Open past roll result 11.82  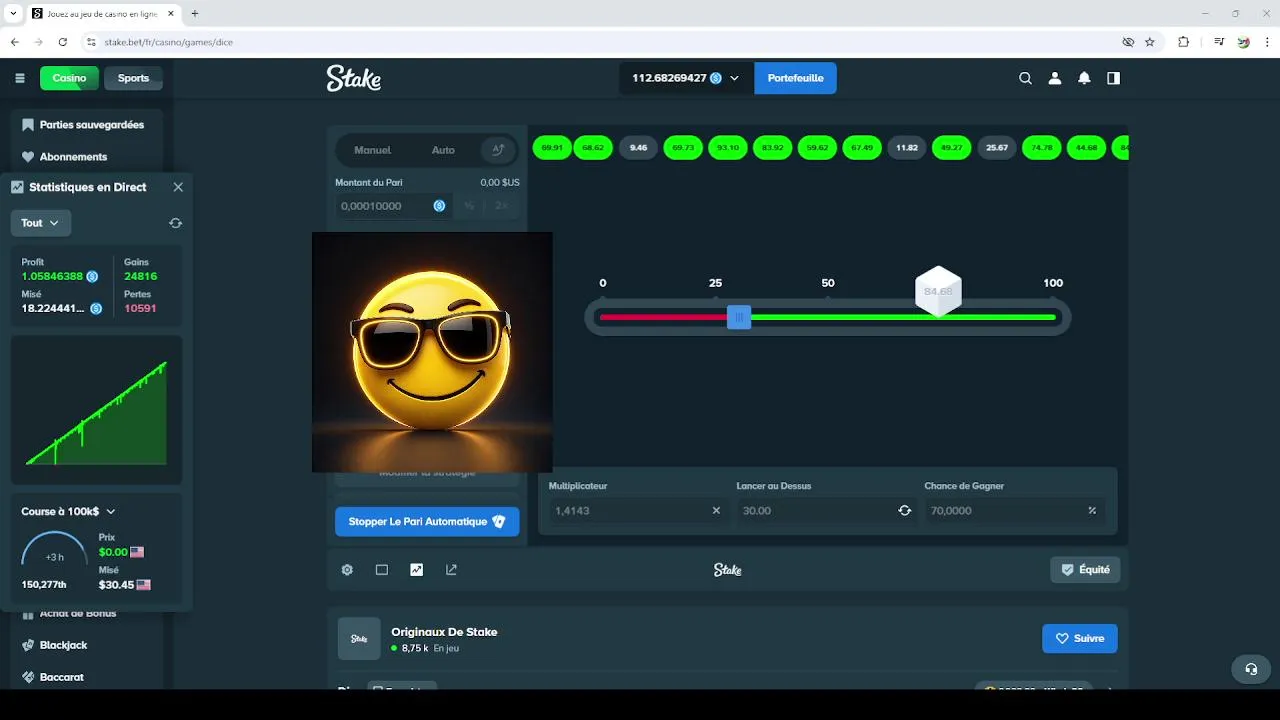pyautogui.click(x=907, y=147)
